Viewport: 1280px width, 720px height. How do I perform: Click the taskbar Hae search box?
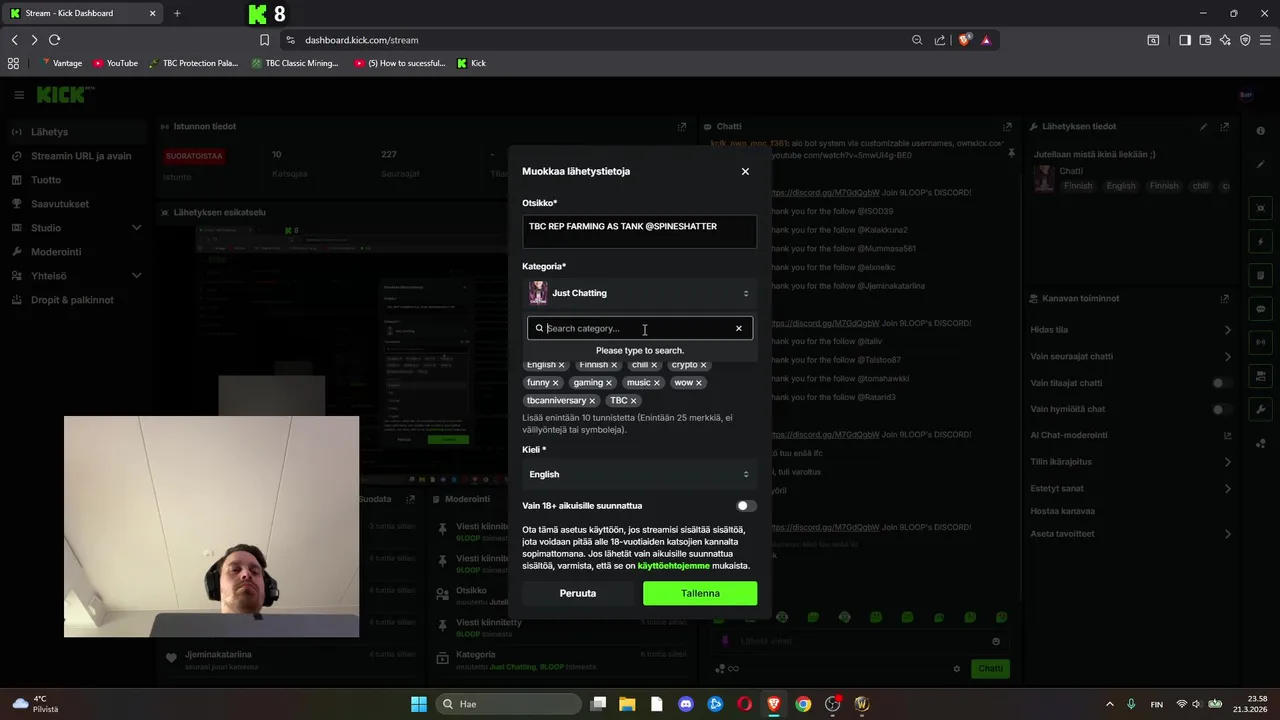(x=507, y=704)
